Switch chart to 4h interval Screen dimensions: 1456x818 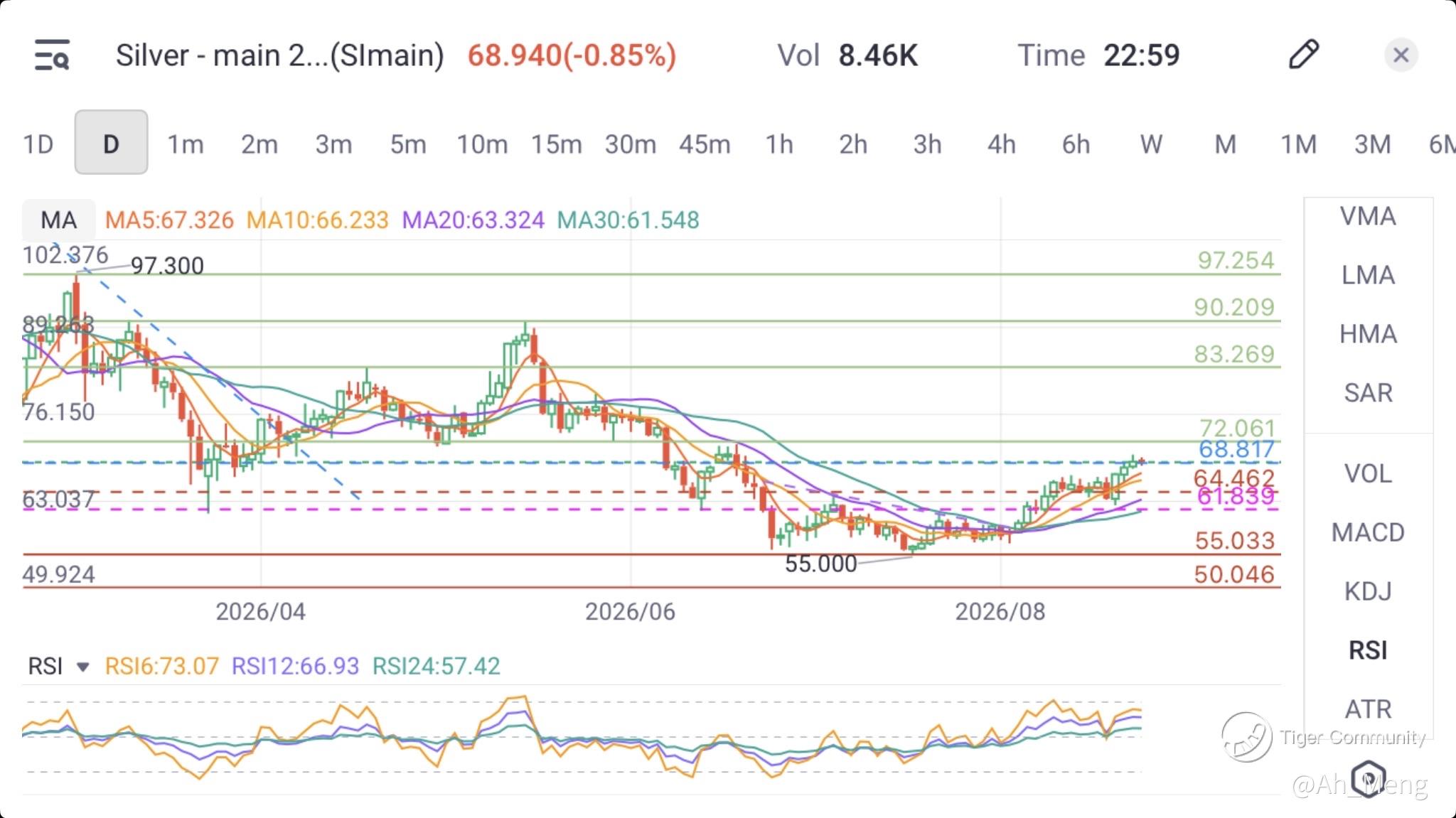[1002, 144]
